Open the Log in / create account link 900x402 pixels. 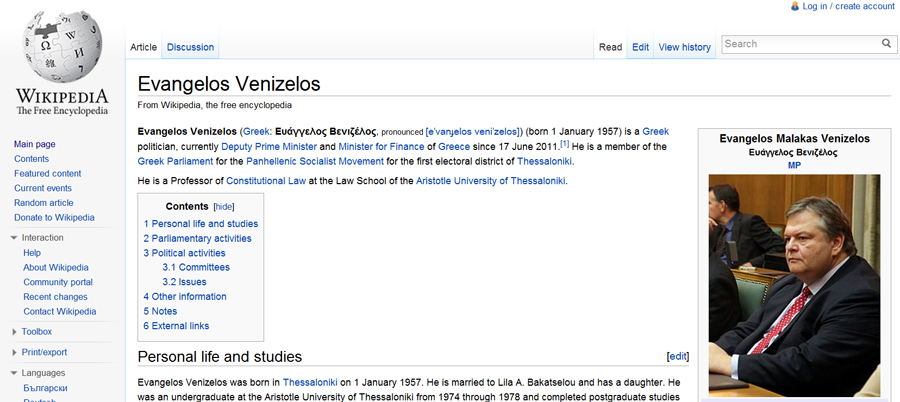click(848, 6)
